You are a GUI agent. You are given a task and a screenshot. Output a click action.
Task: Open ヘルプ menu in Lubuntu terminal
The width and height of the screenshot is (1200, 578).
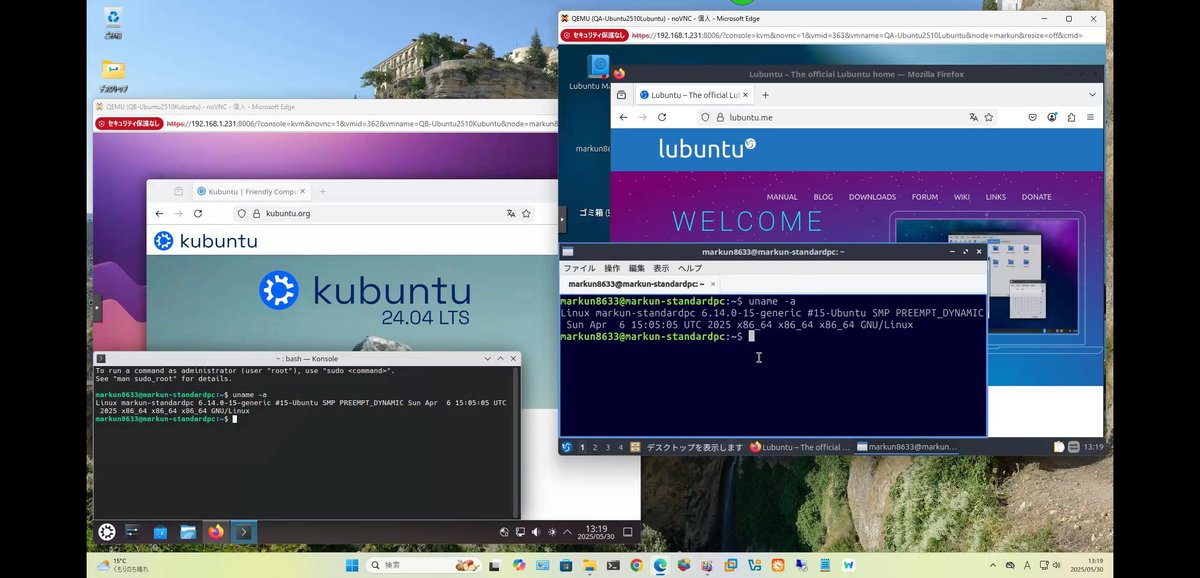click(x=690, y=269)
